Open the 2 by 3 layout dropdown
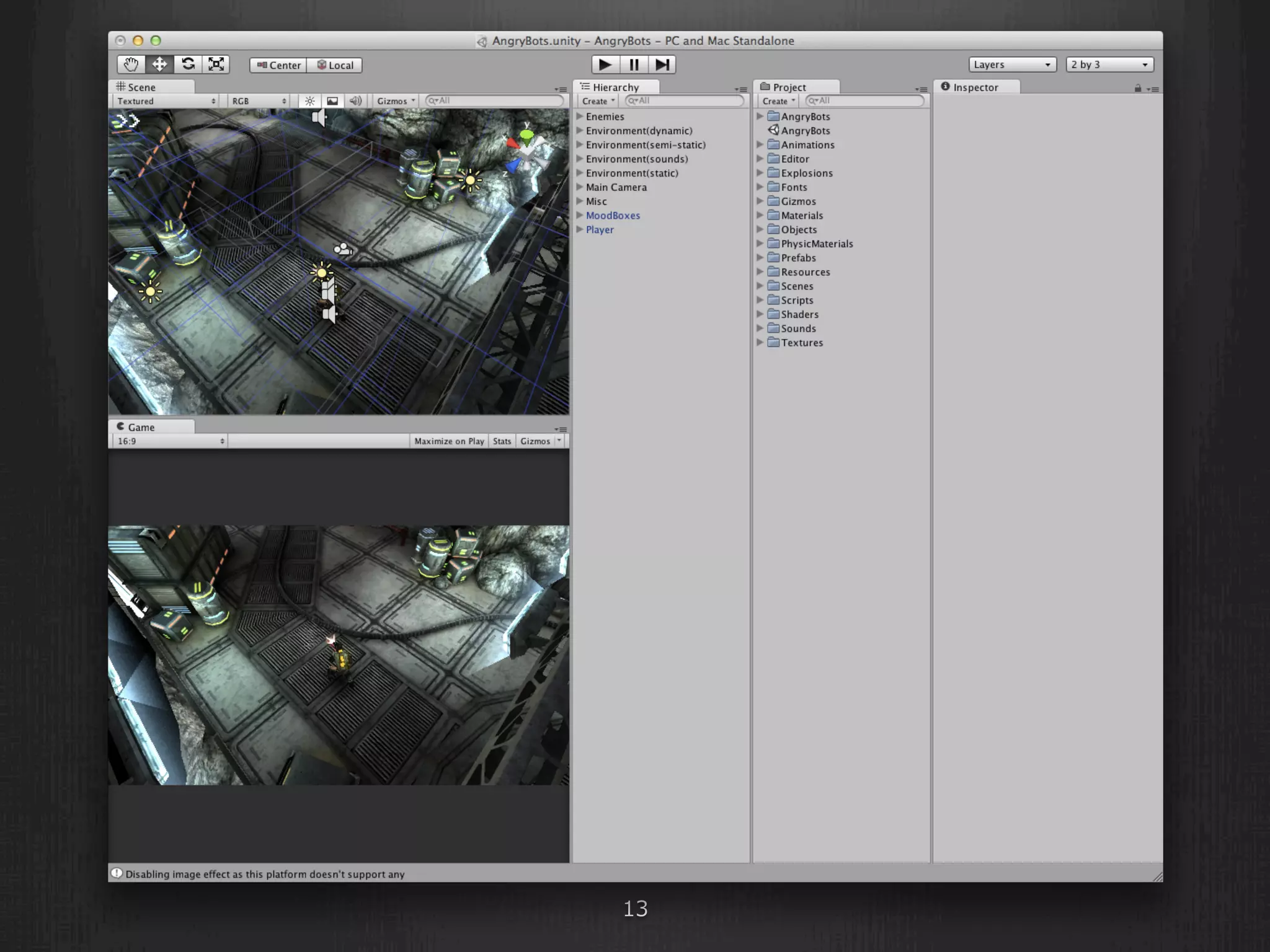 1109,64
